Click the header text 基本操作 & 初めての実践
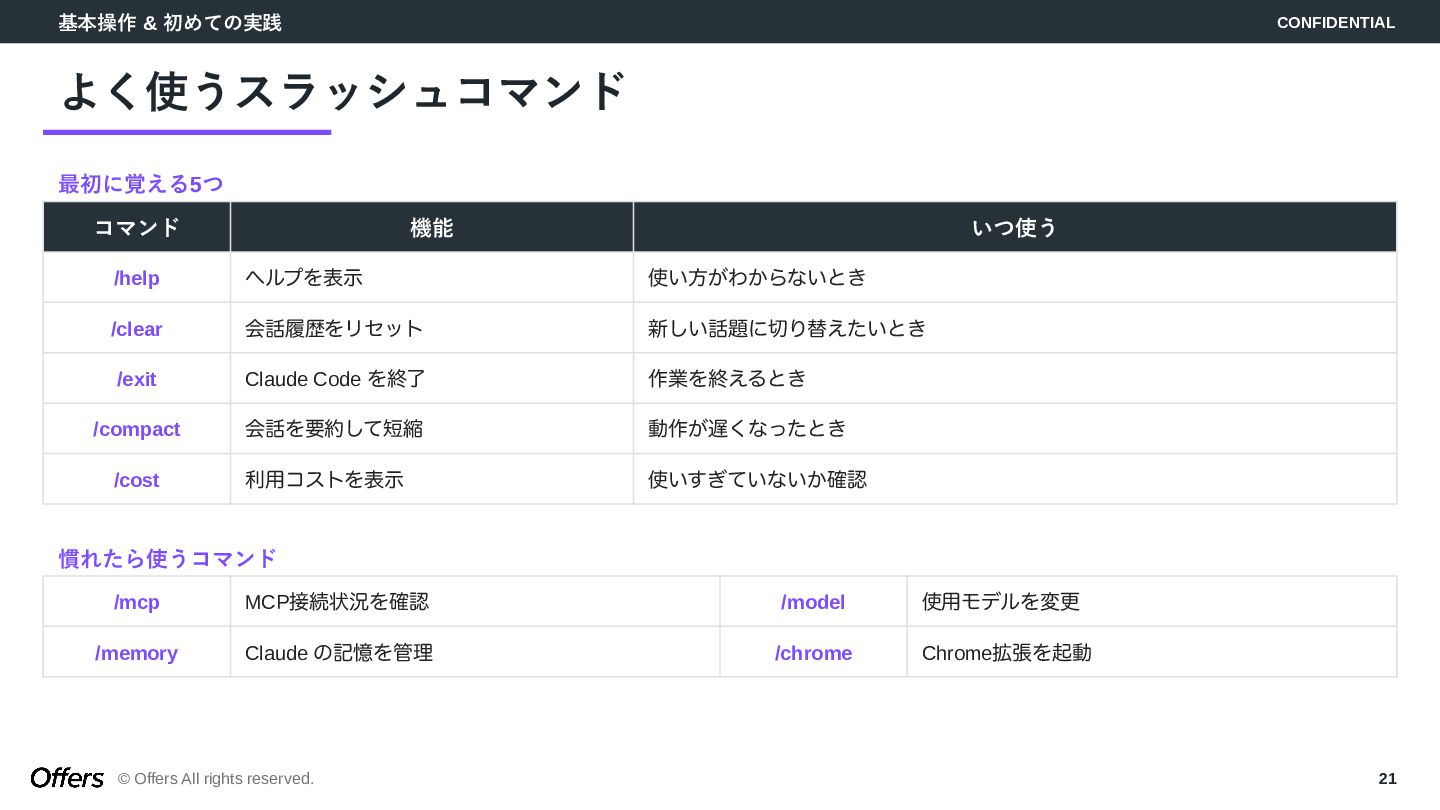1440x810 pixels. click(x=170, y=22)
